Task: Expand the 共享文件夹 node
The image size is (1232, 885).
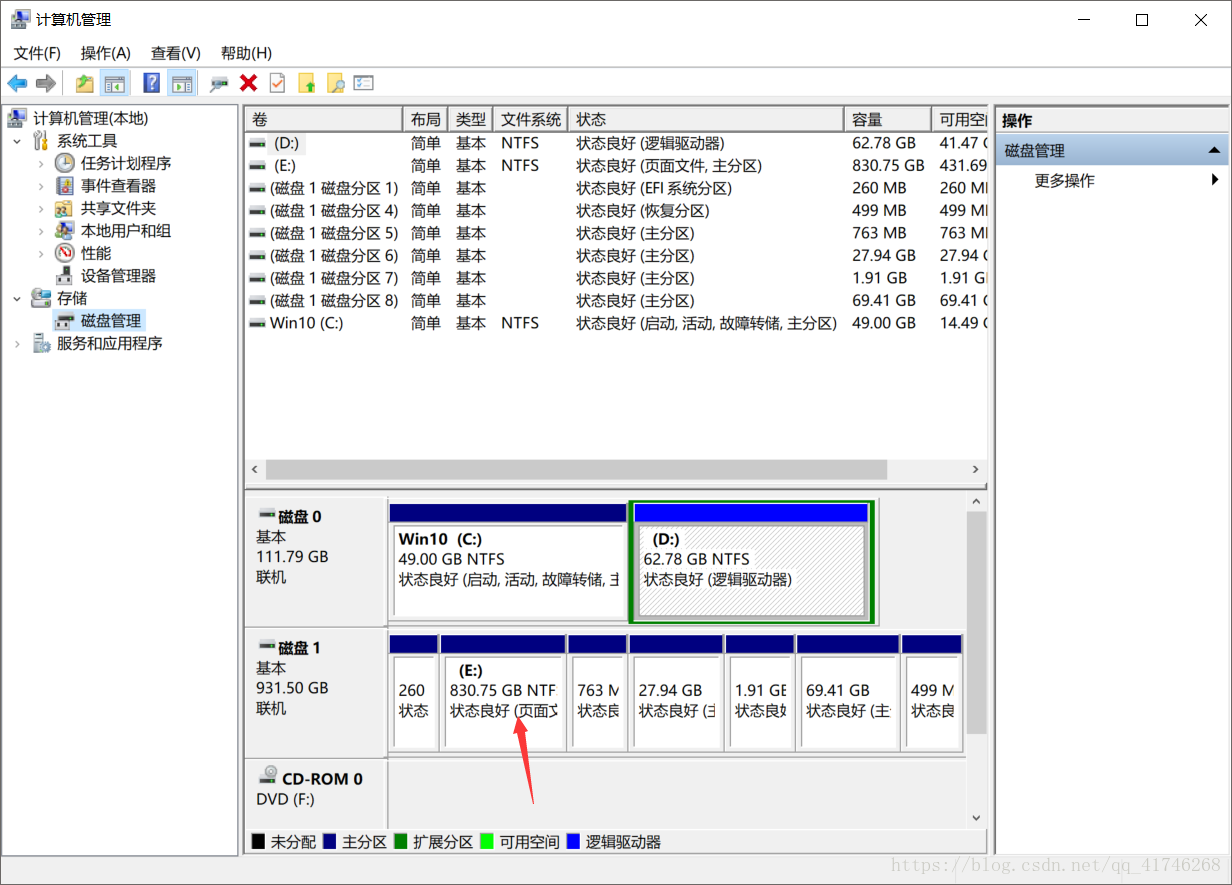Action: click(41, 208)
